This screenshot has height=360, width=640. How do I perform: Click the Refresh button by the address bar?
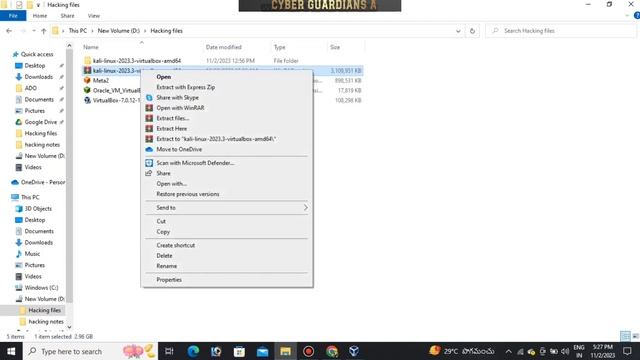472,31
